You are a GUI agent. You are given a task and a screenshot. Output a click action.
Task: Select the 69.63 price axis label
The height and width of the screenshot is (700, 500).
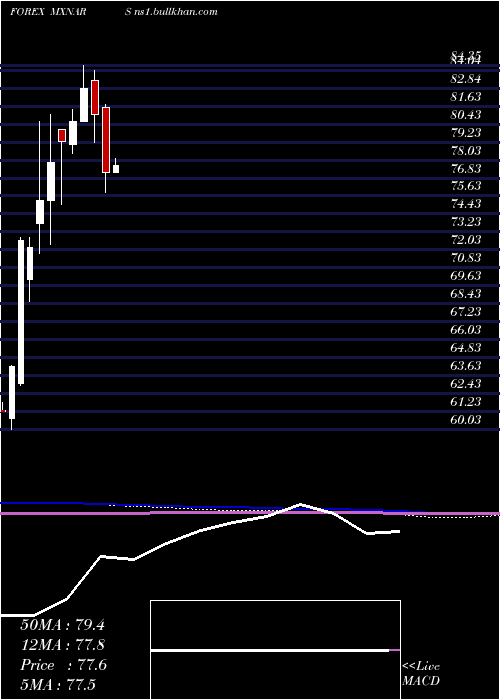[x=466, y=275]
